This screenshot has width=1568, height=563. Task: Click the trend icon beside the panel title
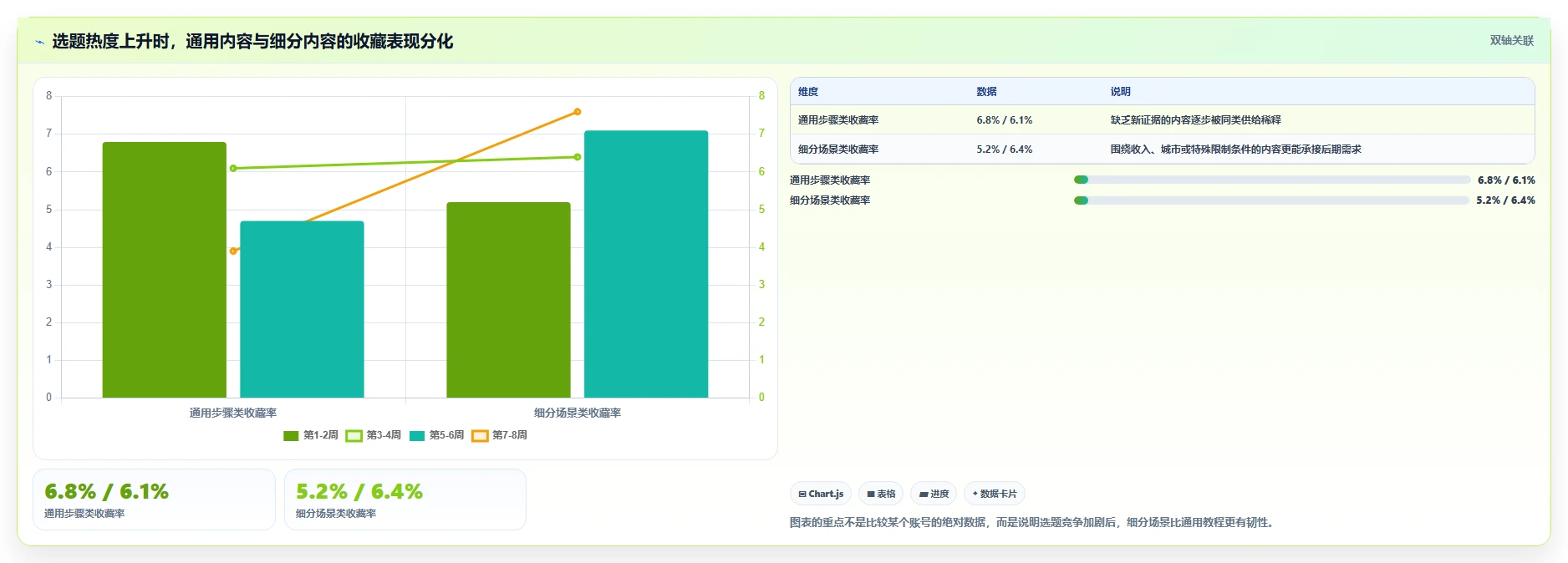[x=39, y=42]
